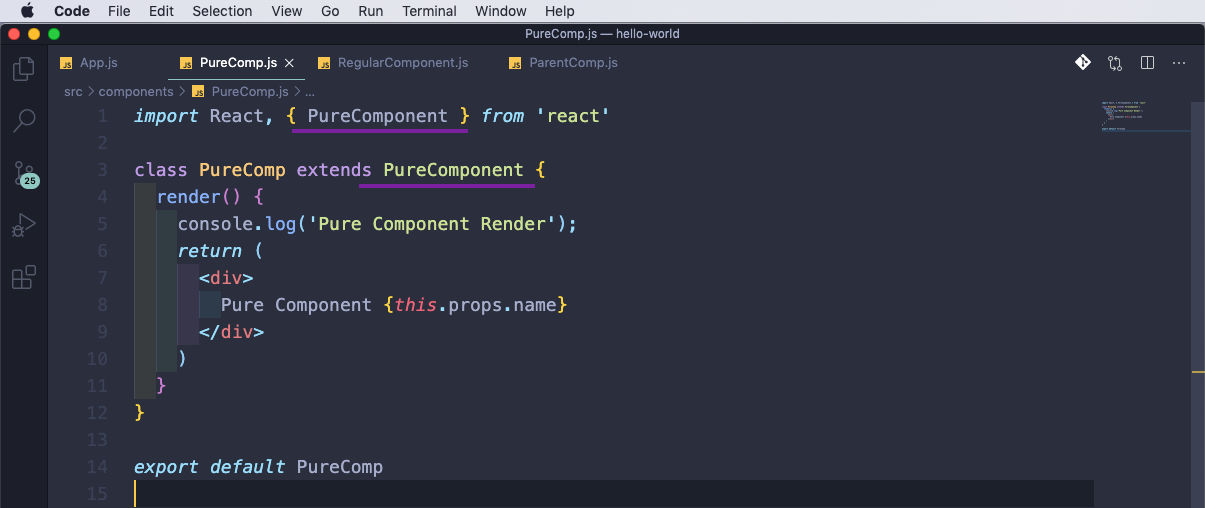Viewport: 1205px width, 508px height.
Task: Open the Edit menu
Action: coord(161,11)
